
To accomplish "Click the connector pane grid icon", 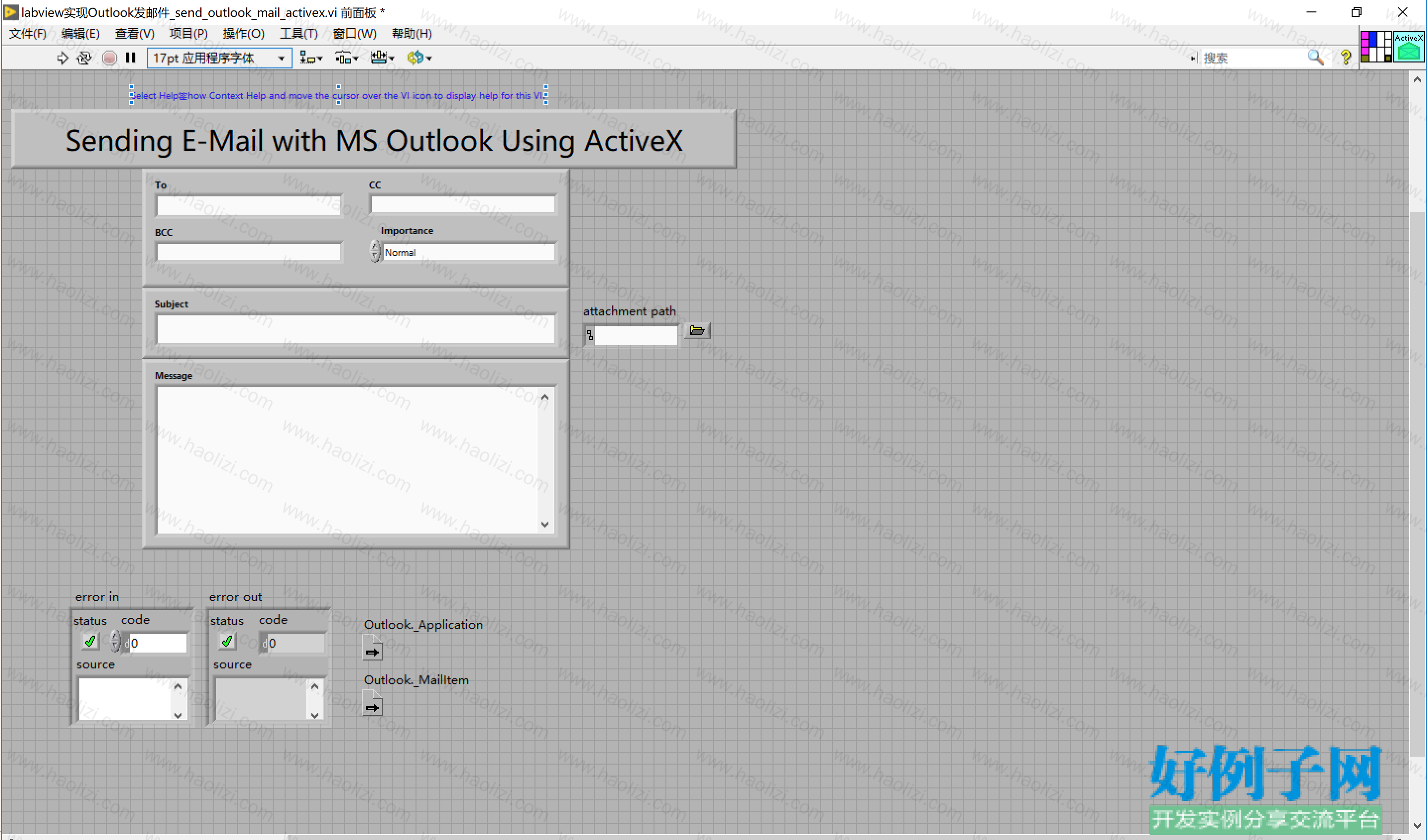I will (x=1376, y=47).
